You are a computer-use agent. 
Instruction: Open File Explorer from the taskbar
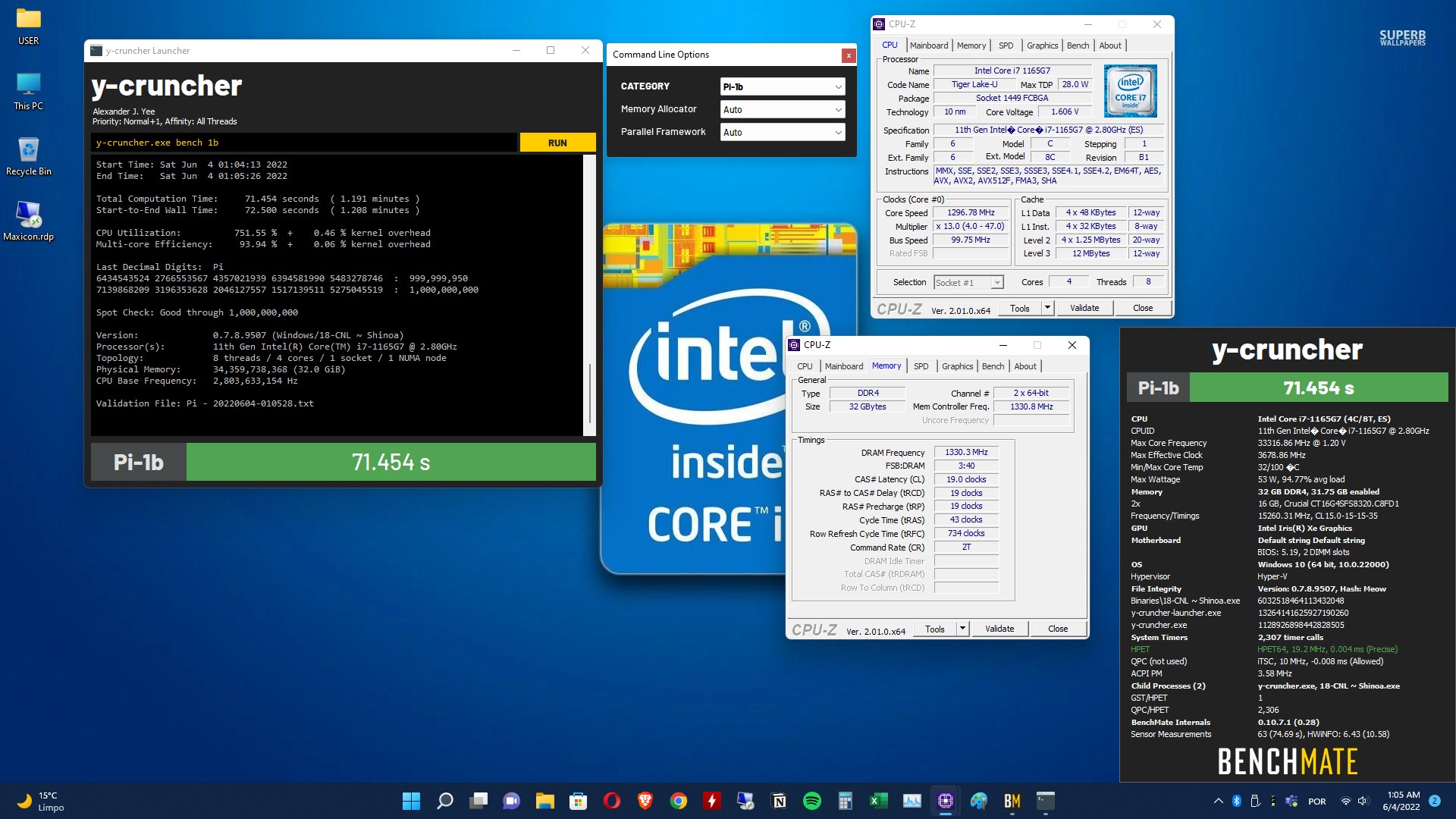pos(545,801)
